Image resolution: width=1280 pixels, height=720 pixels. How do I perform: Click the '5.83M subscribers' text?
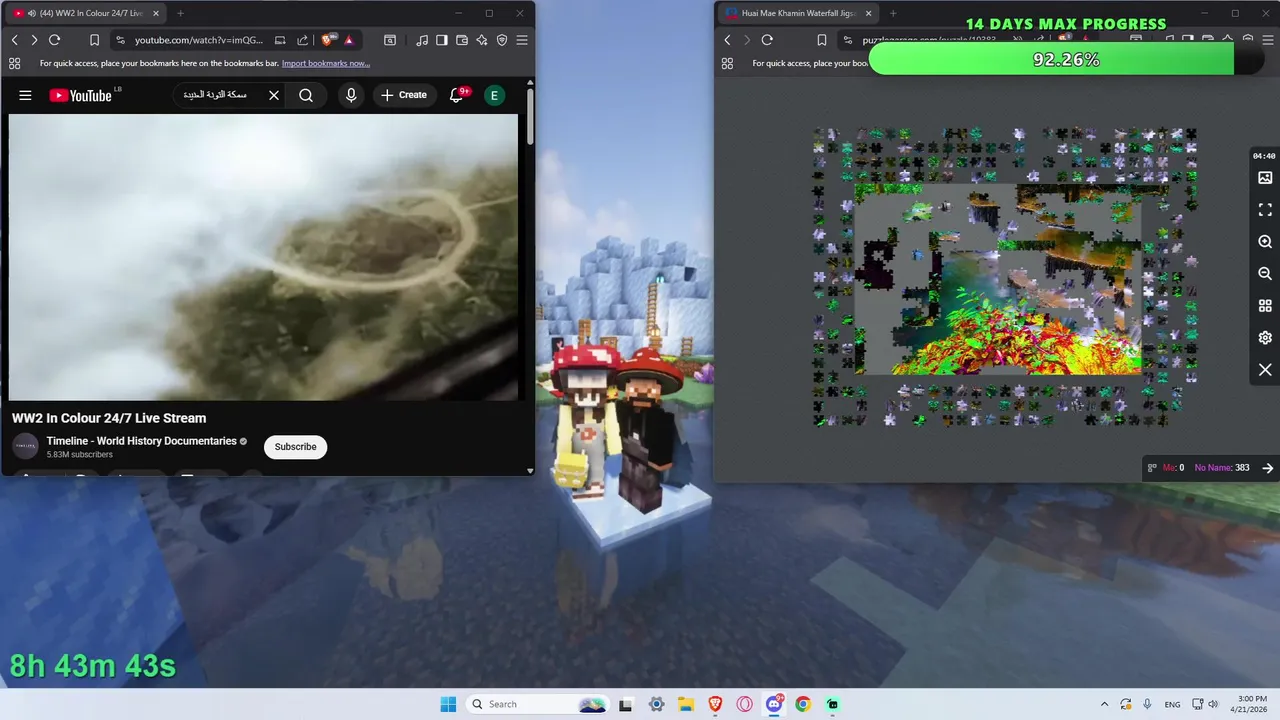tap(79, 455)
